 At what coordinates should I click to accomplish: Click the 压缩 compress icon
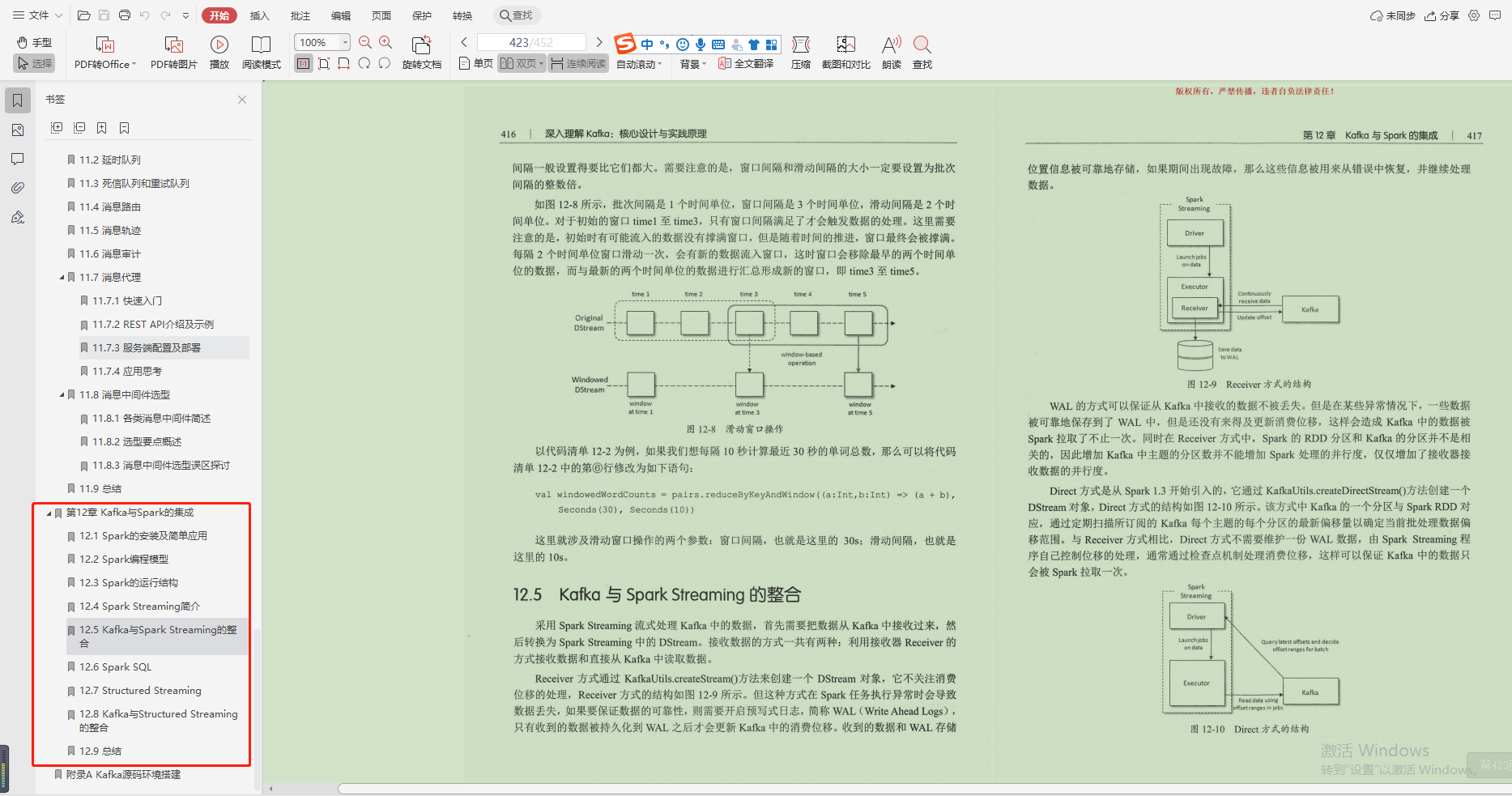[801, 45]
